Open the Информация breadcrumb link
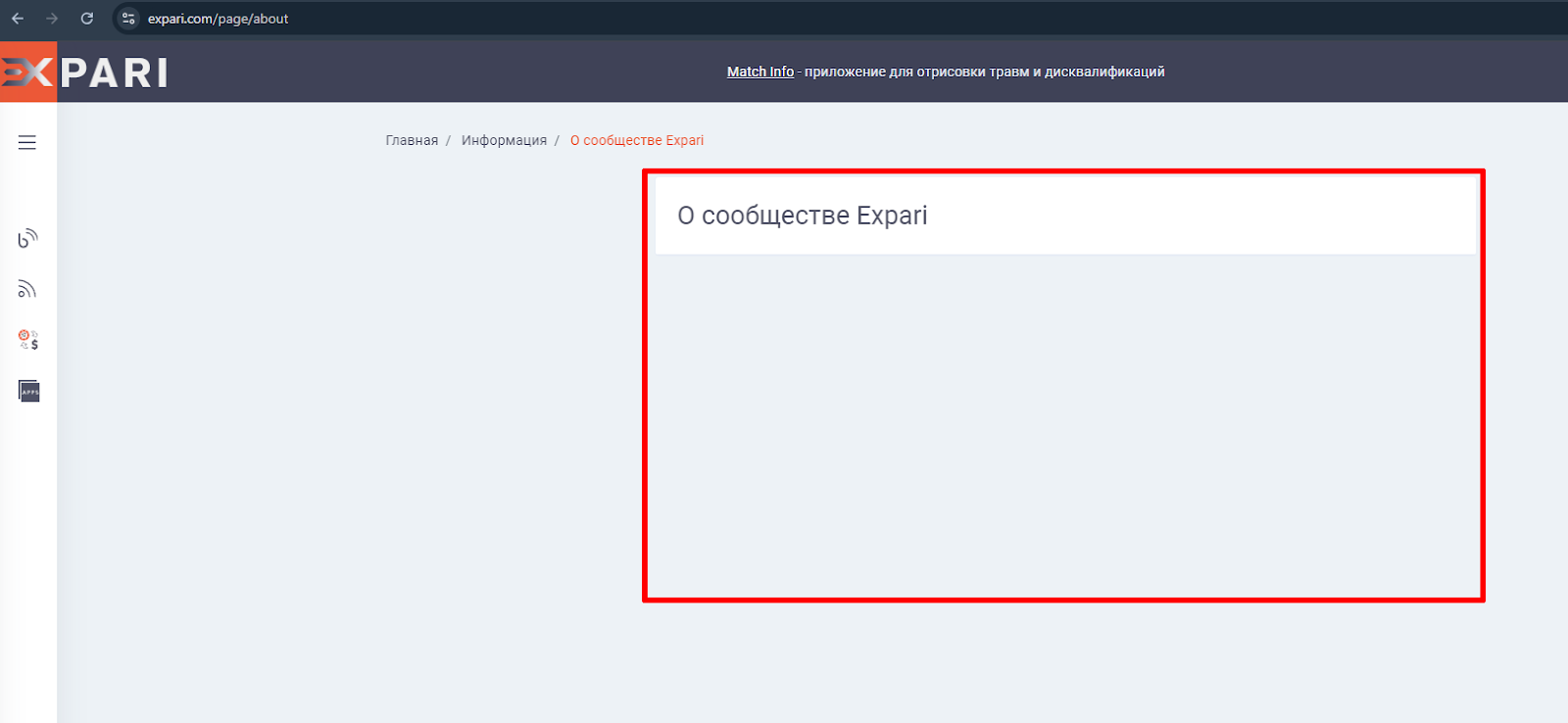The height and width of the screenshot is (723, 1568). pyautogui.click(x=504, y=140)
